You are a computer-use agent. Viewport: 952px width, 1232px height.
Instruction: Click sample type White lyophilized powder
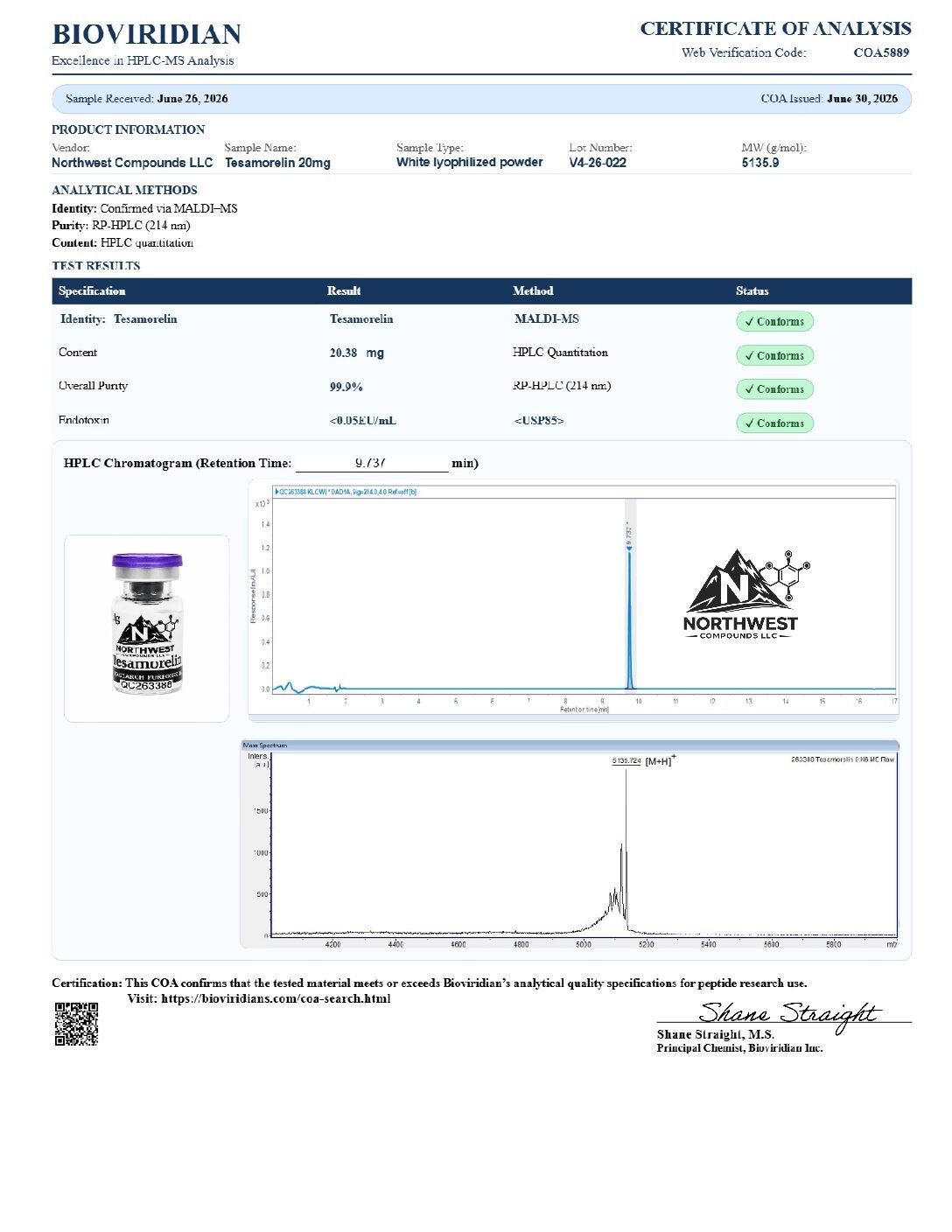[469, 162]
